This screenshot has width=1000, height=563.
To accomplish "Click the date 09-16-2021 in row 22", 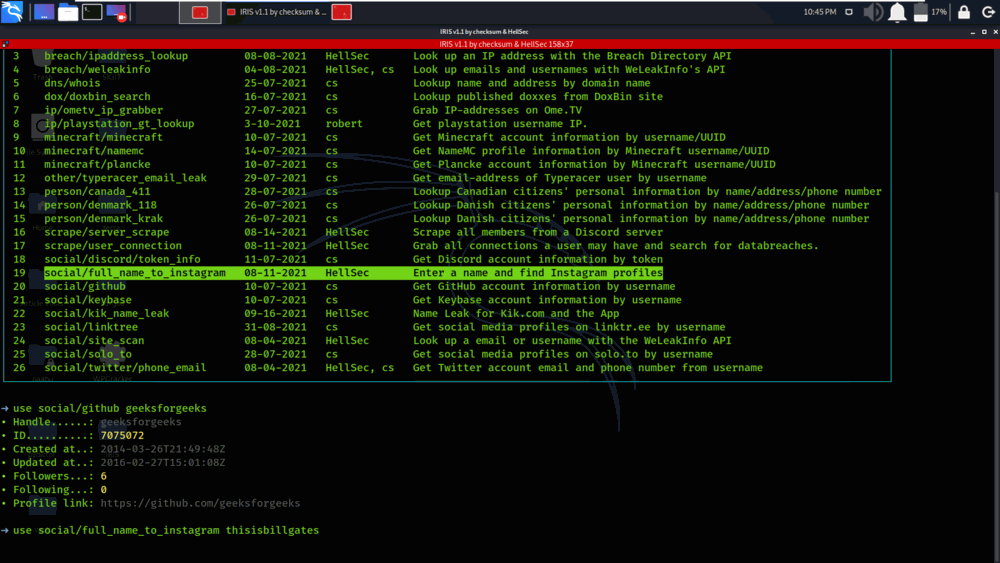I will click(x=276, y=314).
